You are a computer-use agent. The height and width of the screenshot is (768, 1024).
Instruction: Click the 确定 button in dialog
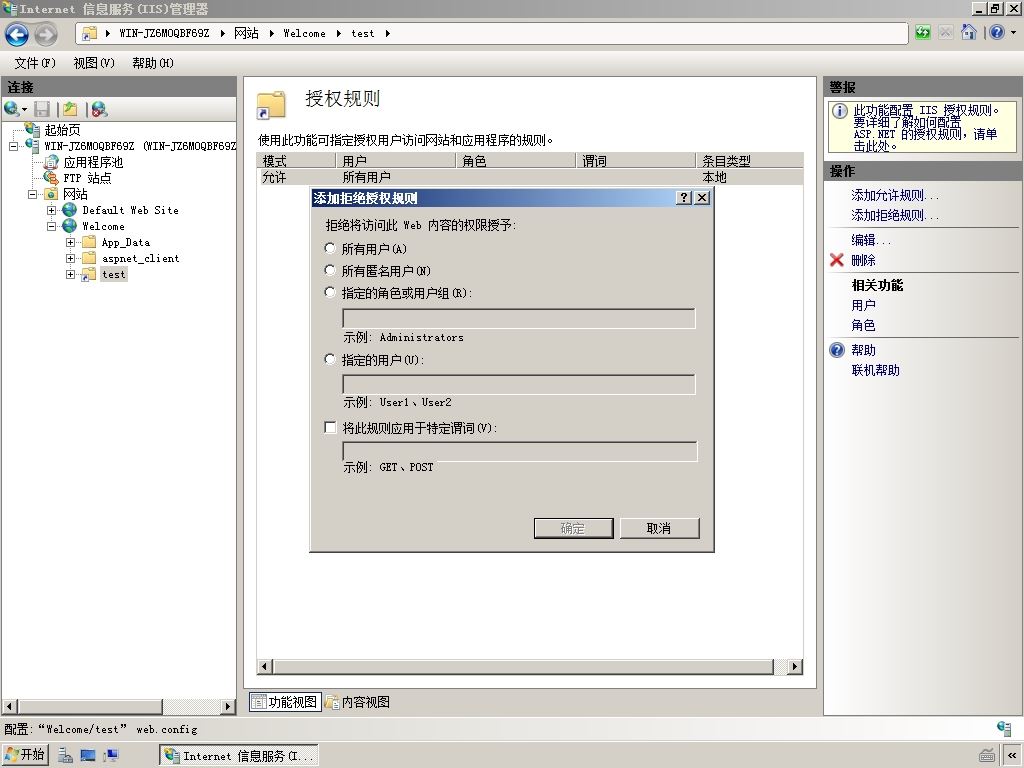(573, 528)
